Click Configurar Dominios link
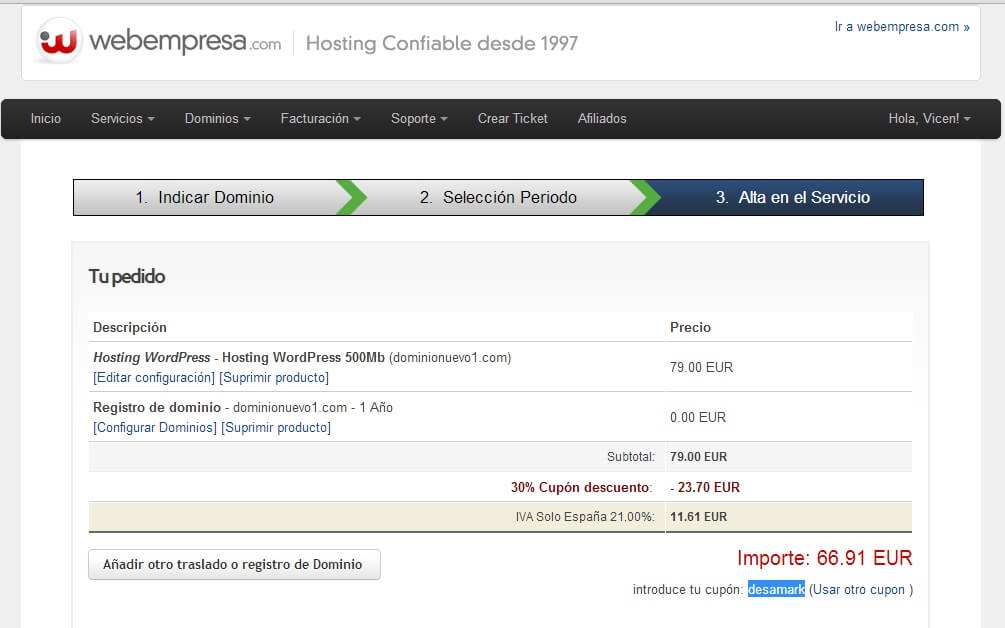The height and width of the screenshot is (628, 1005). [x=155, y=427]
